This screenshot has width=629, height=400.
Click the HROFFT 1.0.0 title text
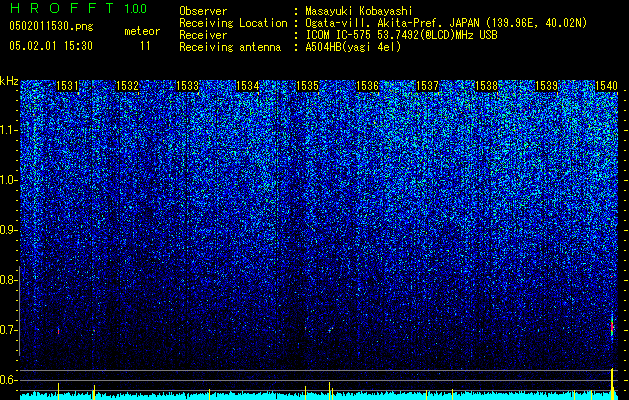tap(79, 8)
